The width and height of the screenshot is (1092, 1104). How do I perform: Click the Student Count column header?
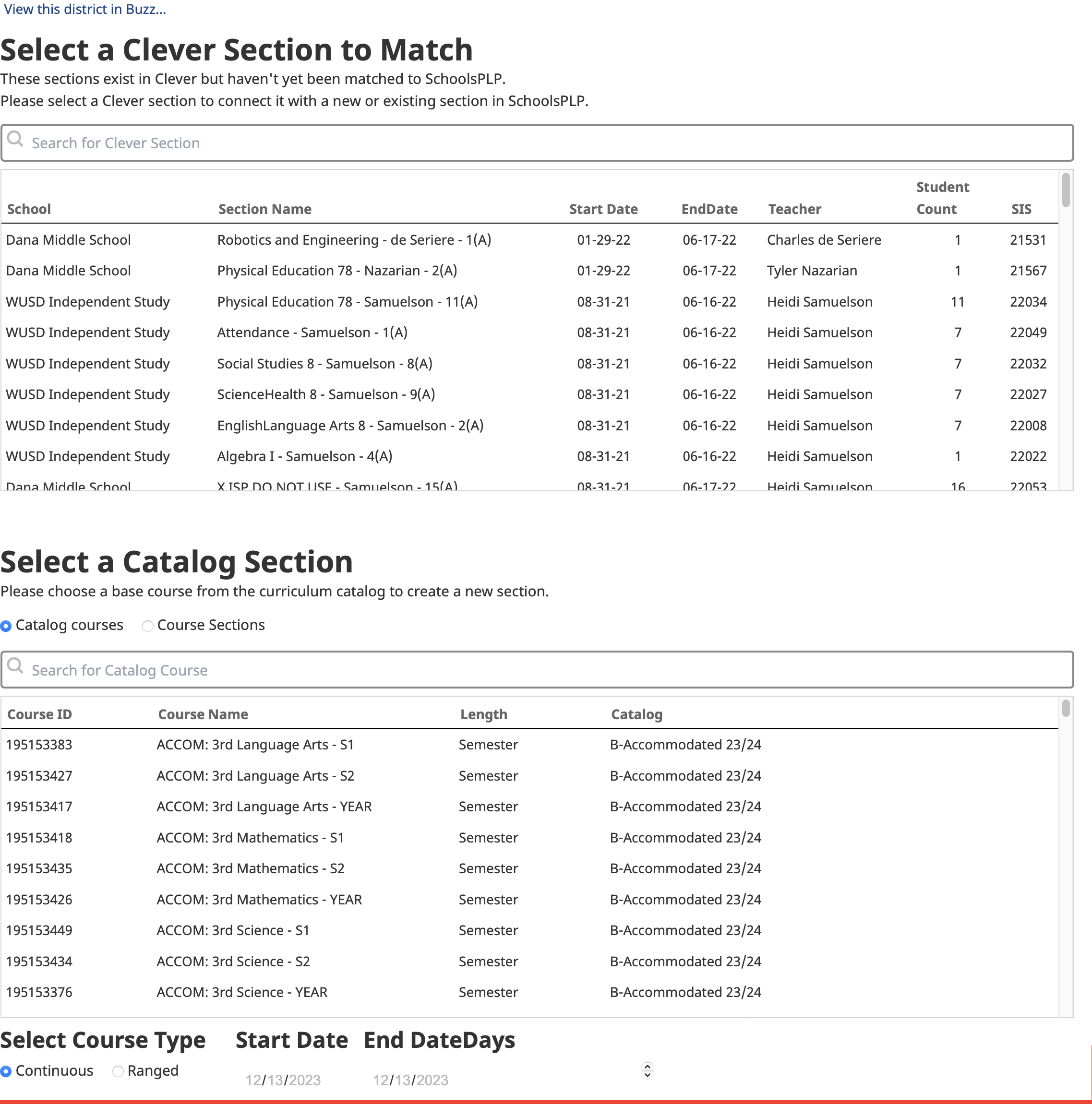(943, 198)
